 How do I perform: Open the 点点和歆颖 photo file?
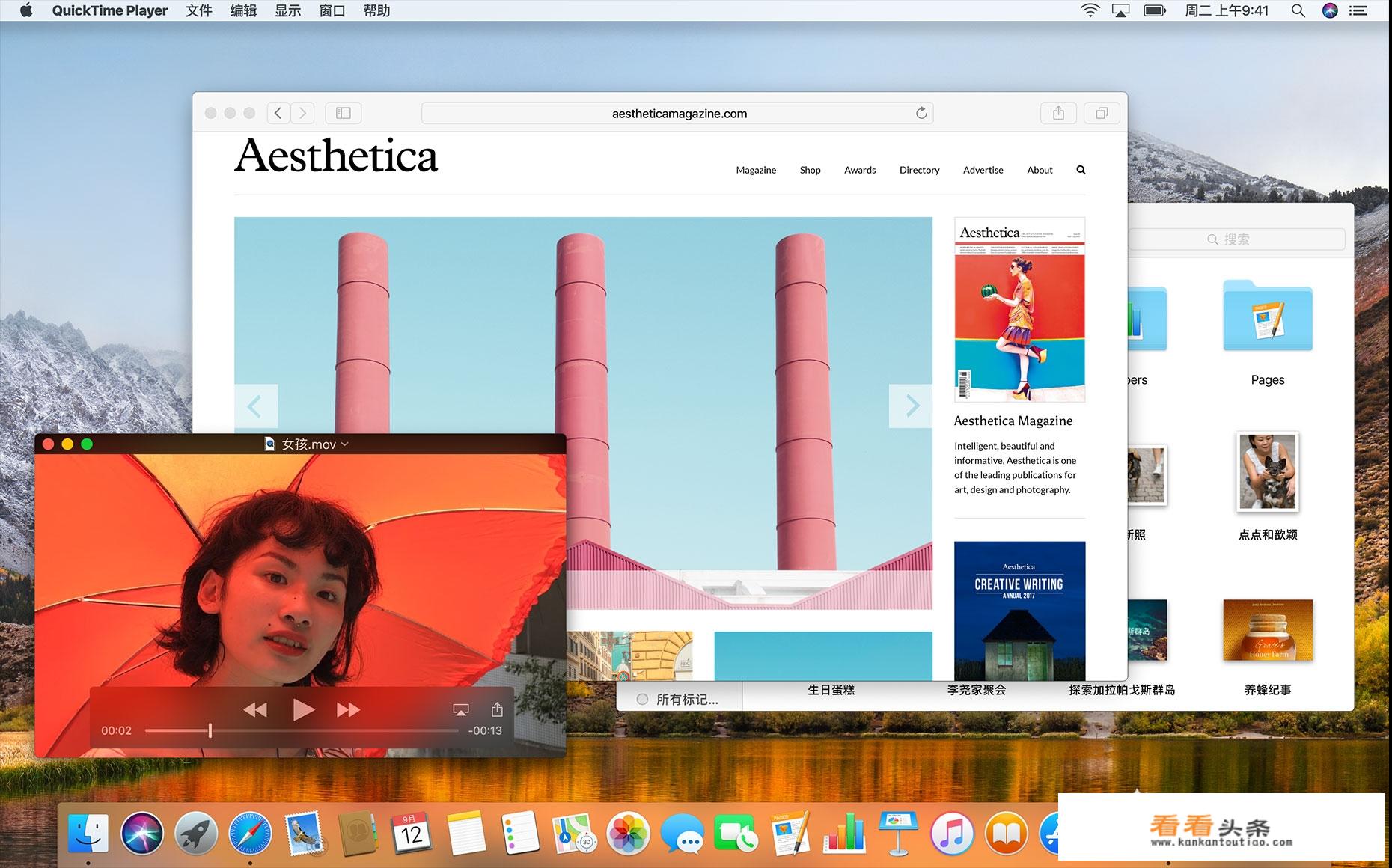tap(1267, 472)
